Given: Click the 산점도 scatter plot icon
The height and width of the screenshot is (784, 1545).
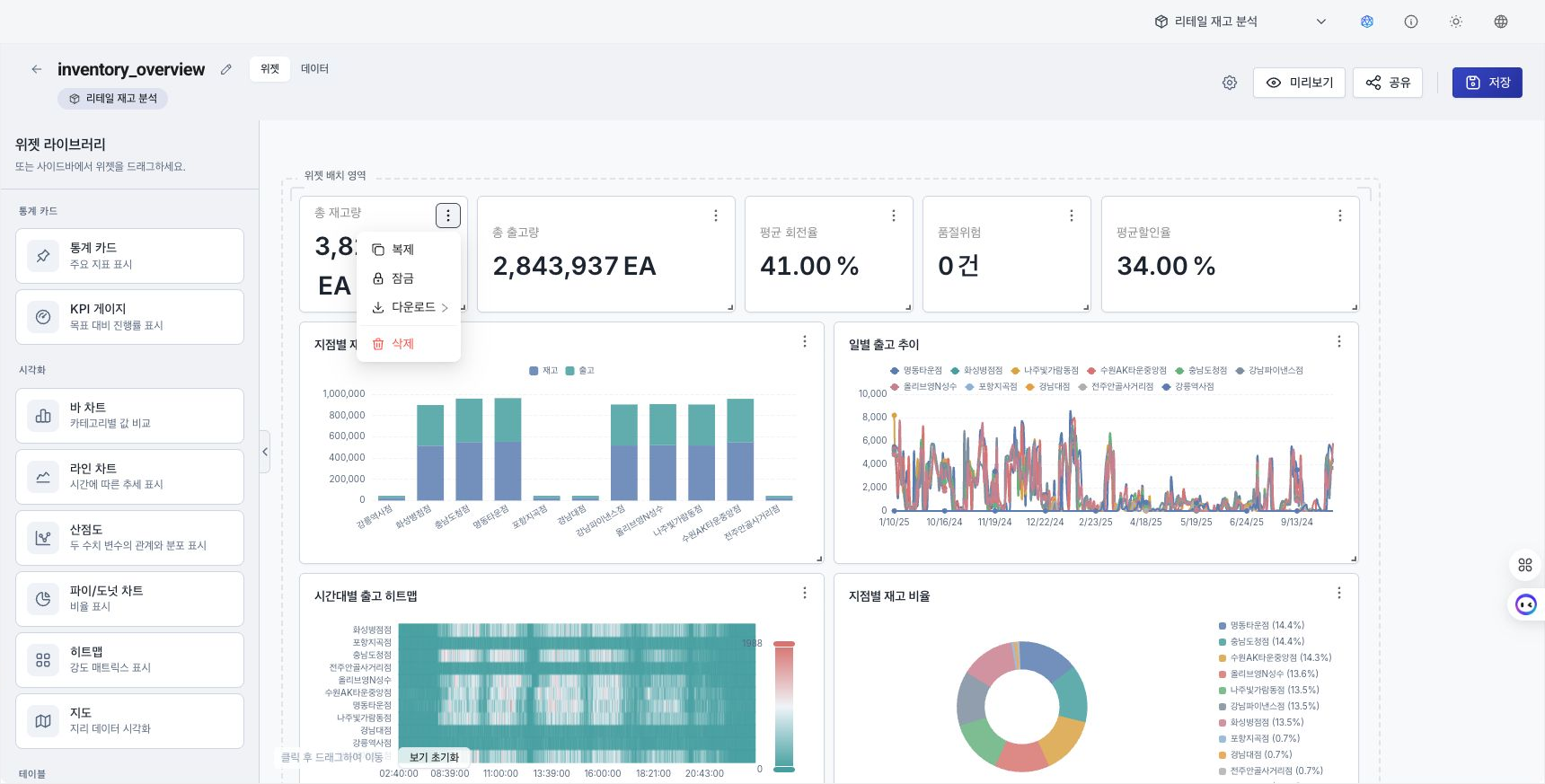Looking at the screenshot, I should pyautogui.click(x=43, y=538).
